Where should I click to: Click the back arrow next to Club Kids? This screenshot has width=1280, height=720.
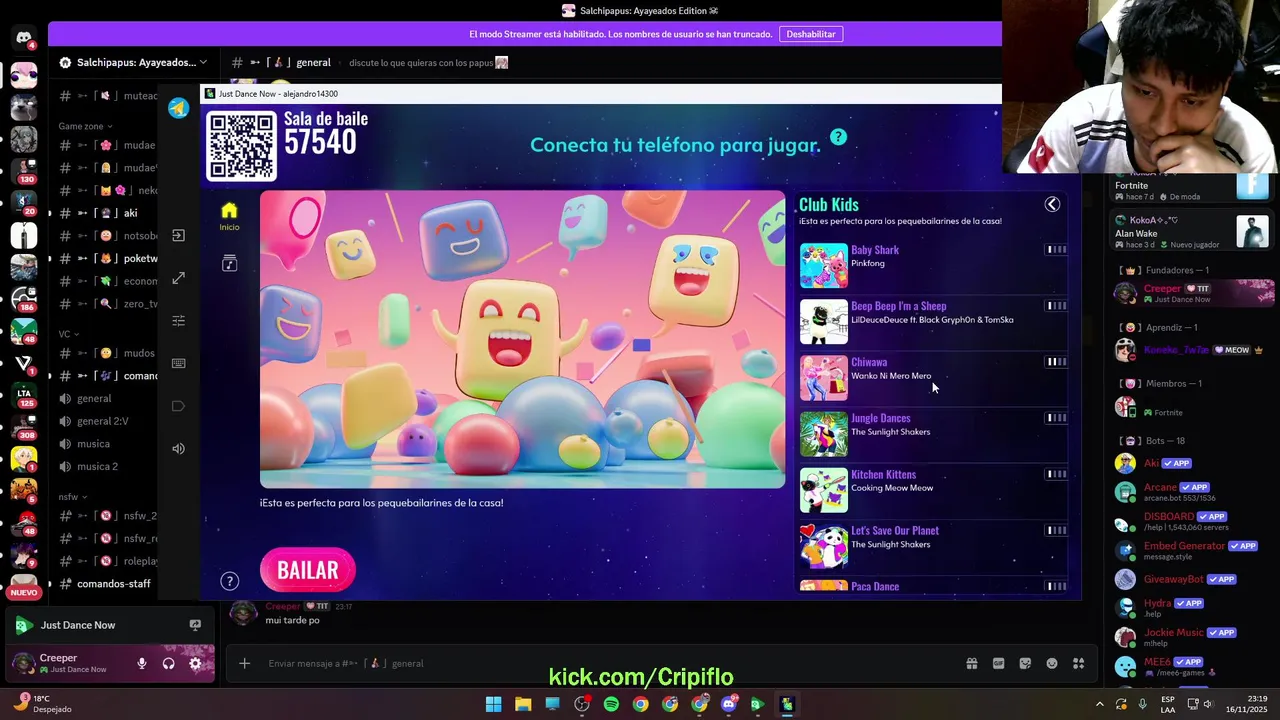(1052, 204)
